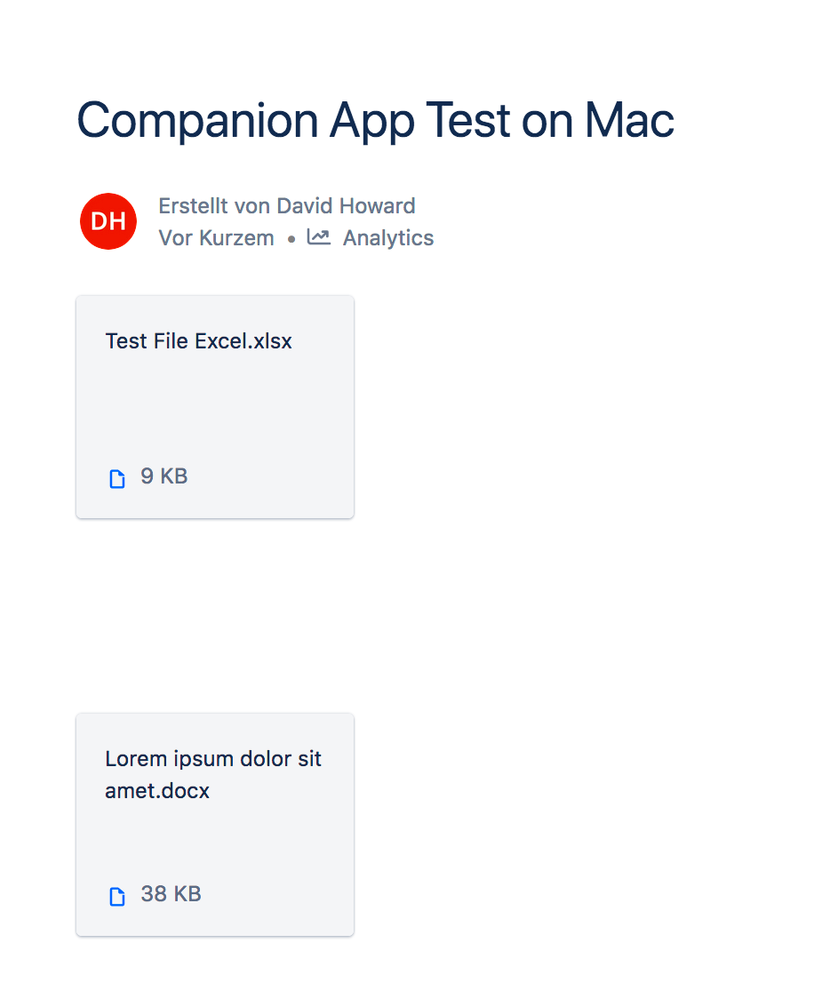
Task: Open the Analytics link text
Action: pyautogui.click(x=389, y=238)
